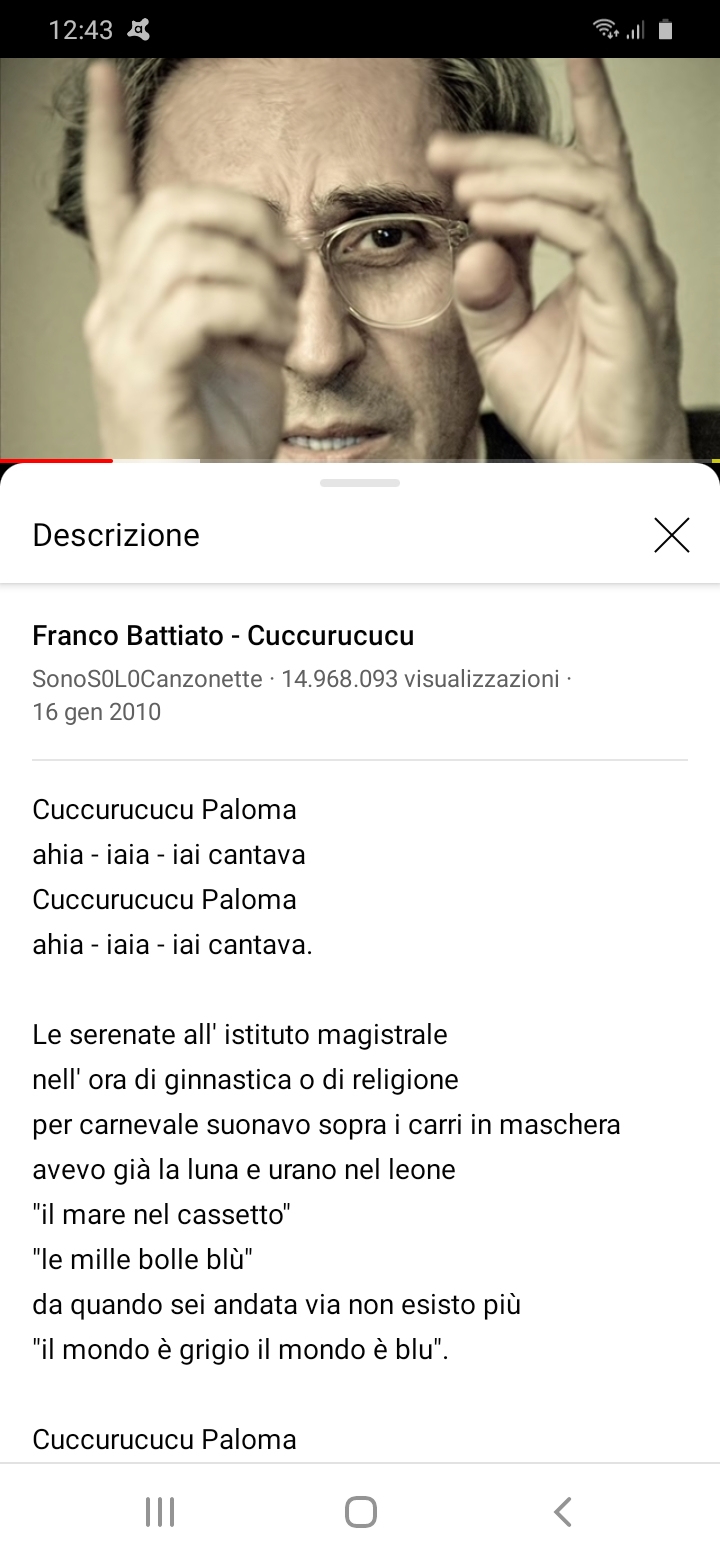Open the SonoS0L0Canzonette channel name

[x=147, y=679]
